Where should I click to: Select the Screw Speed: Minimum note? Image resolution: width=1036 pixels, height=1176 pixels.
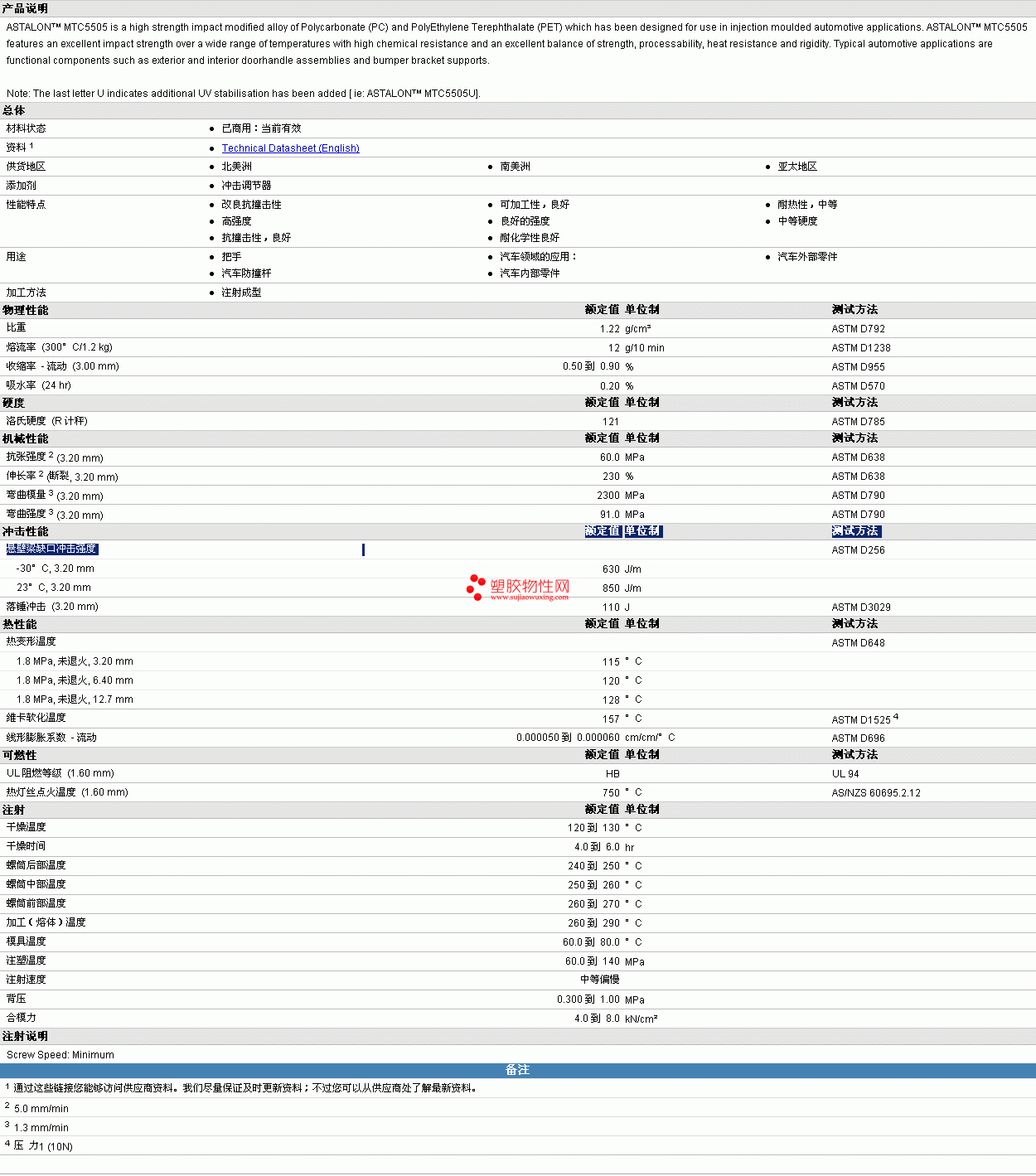click(61, 1055)
